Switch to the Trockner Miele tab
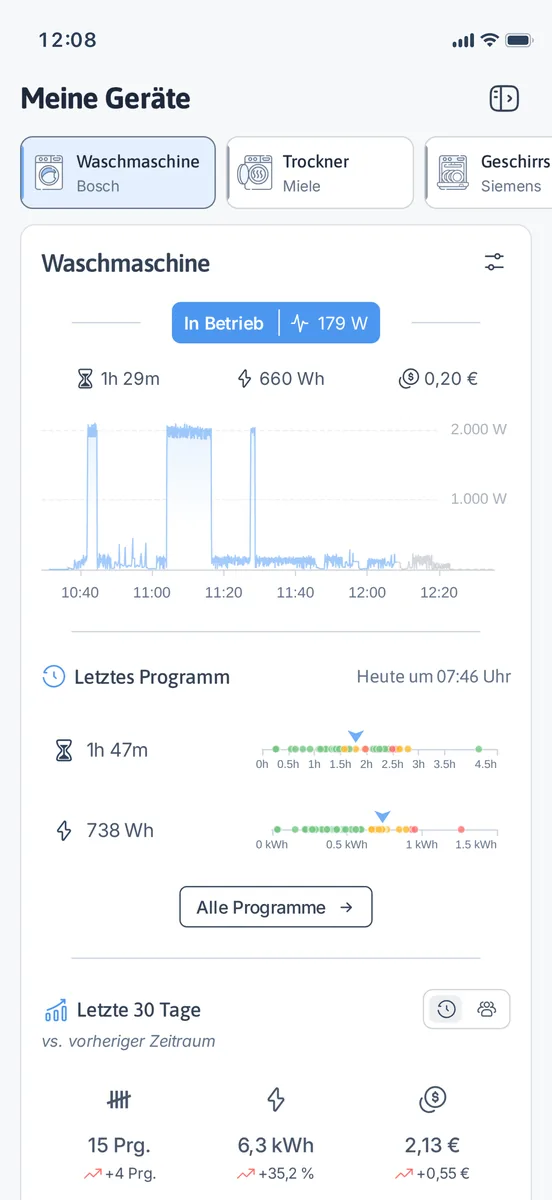The image size is (552, 1200). [x=320, y=173]
